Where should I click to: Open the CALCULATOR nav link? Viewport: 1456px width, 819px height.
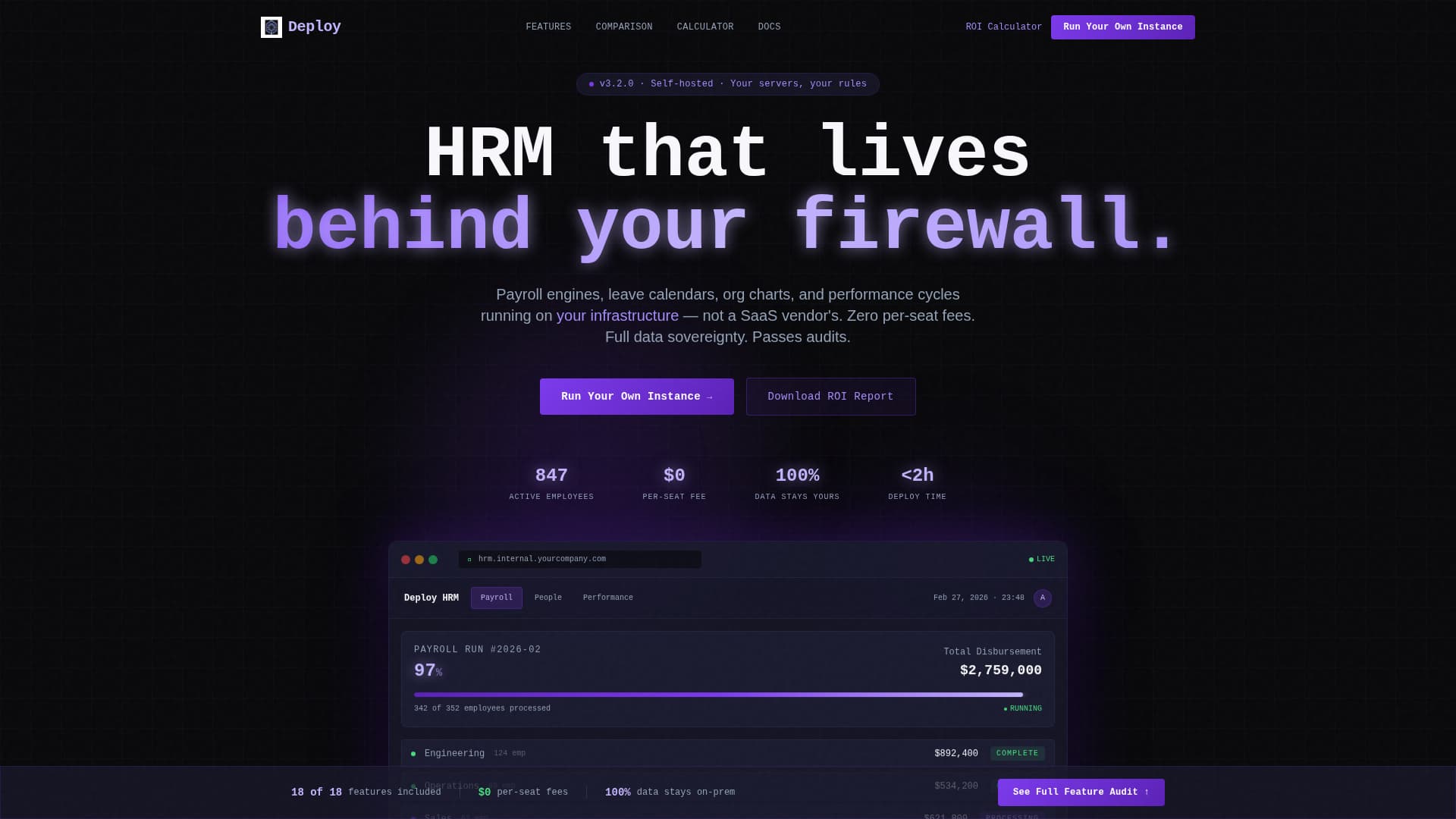tap(704, 27)
